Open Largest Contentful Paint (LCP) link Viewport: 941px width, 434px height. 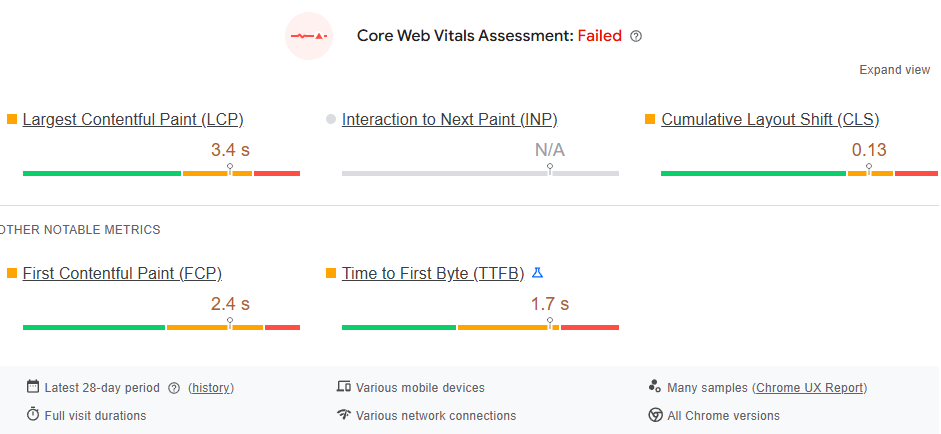coord(133,120)
